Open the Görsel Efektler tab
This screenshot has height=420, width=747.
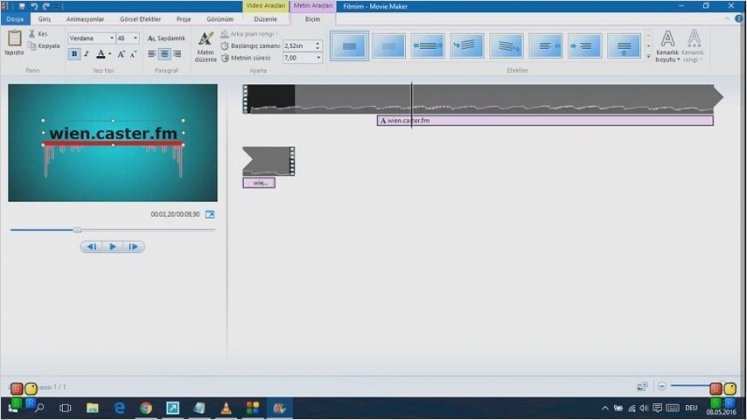(140, 19)
